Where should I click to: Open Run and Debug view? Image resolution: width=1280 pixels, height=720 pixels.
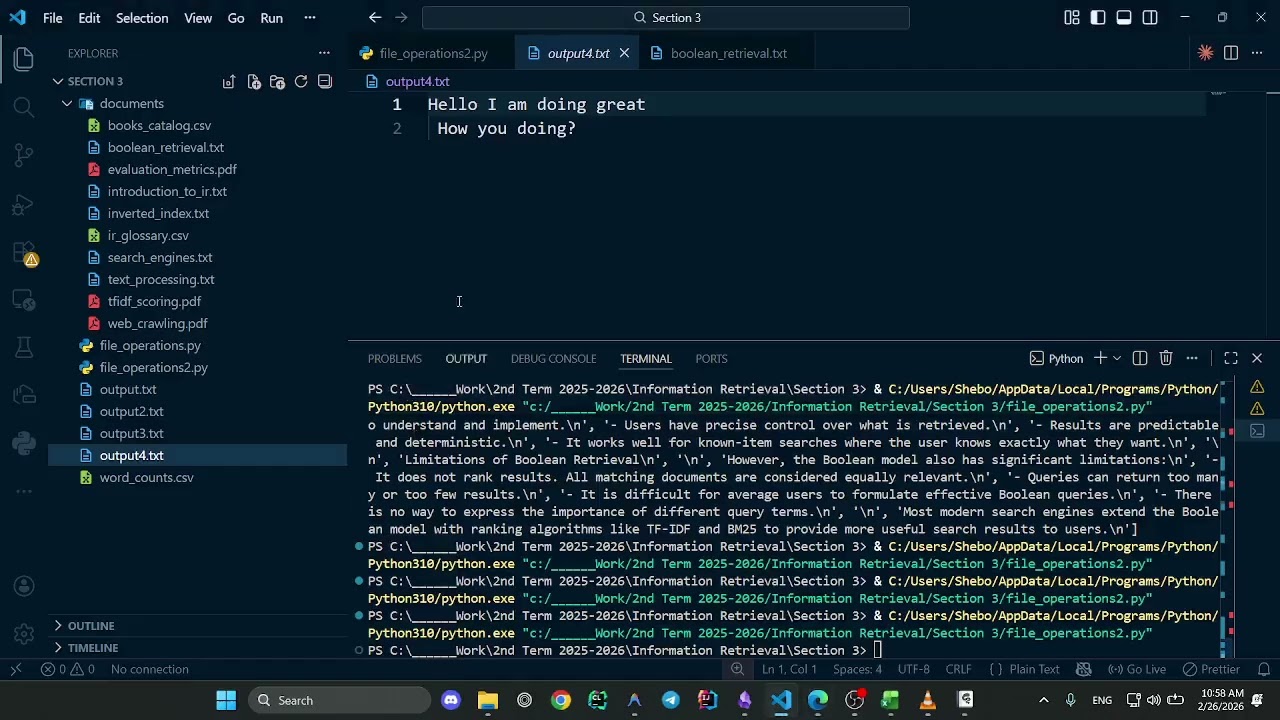click(24, 203)
